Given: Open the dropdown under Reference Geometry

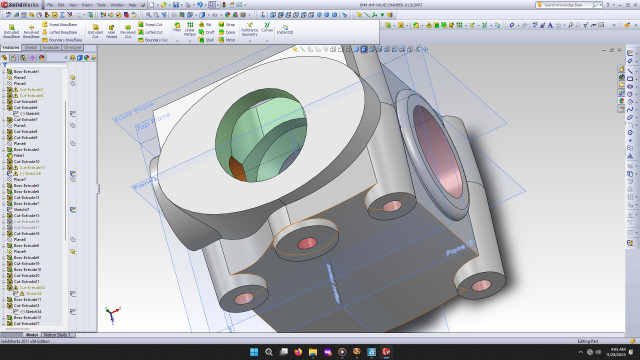Looking at the screenshot, I should pos(249,40).
